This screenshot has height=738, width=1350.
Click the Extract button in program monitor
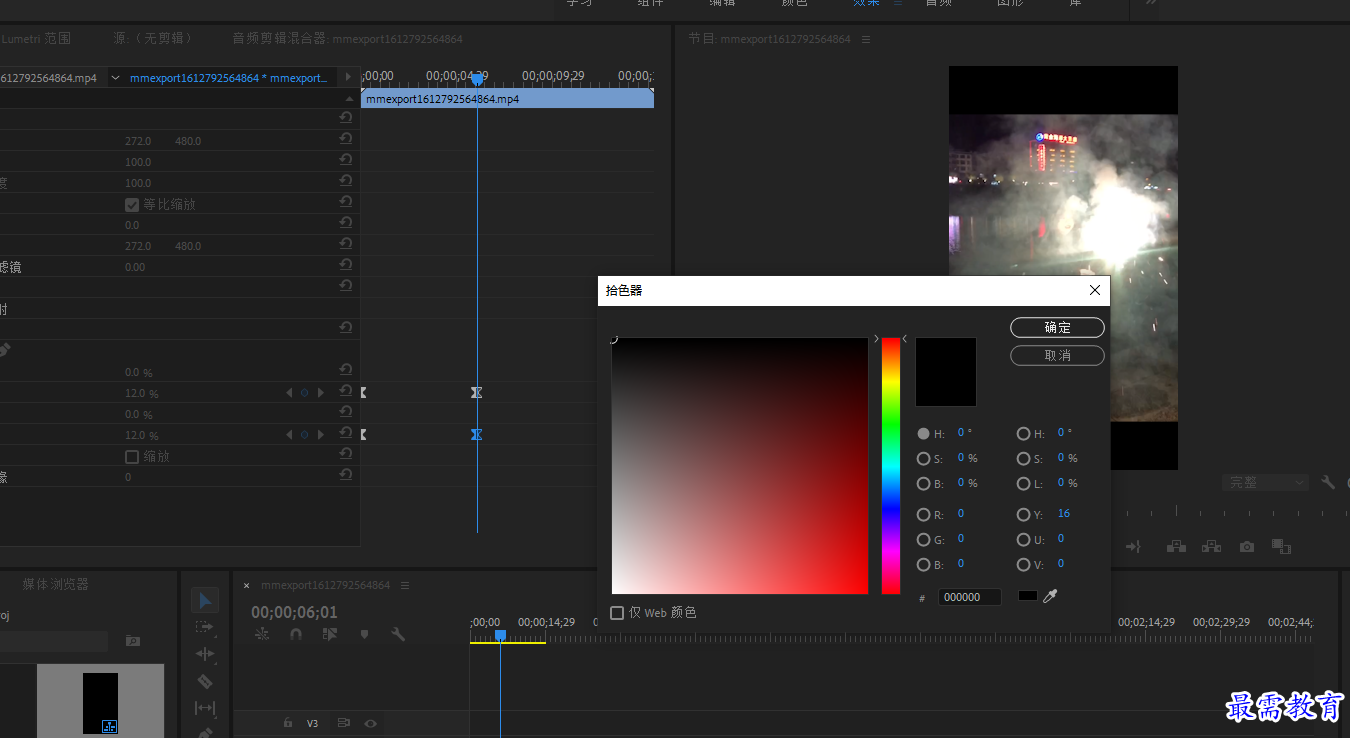click(x=1211, y=546)
